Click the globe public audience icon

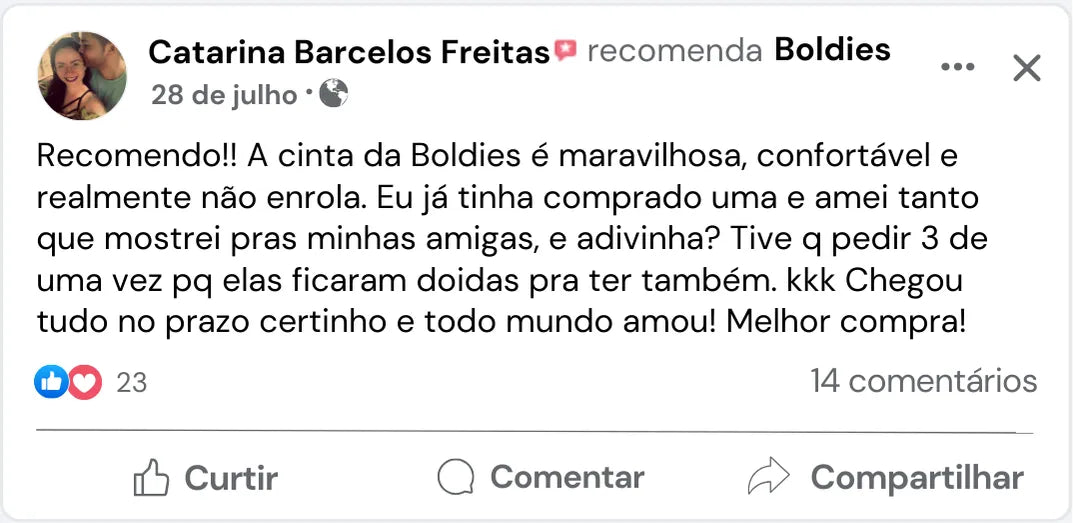(334, 94)
